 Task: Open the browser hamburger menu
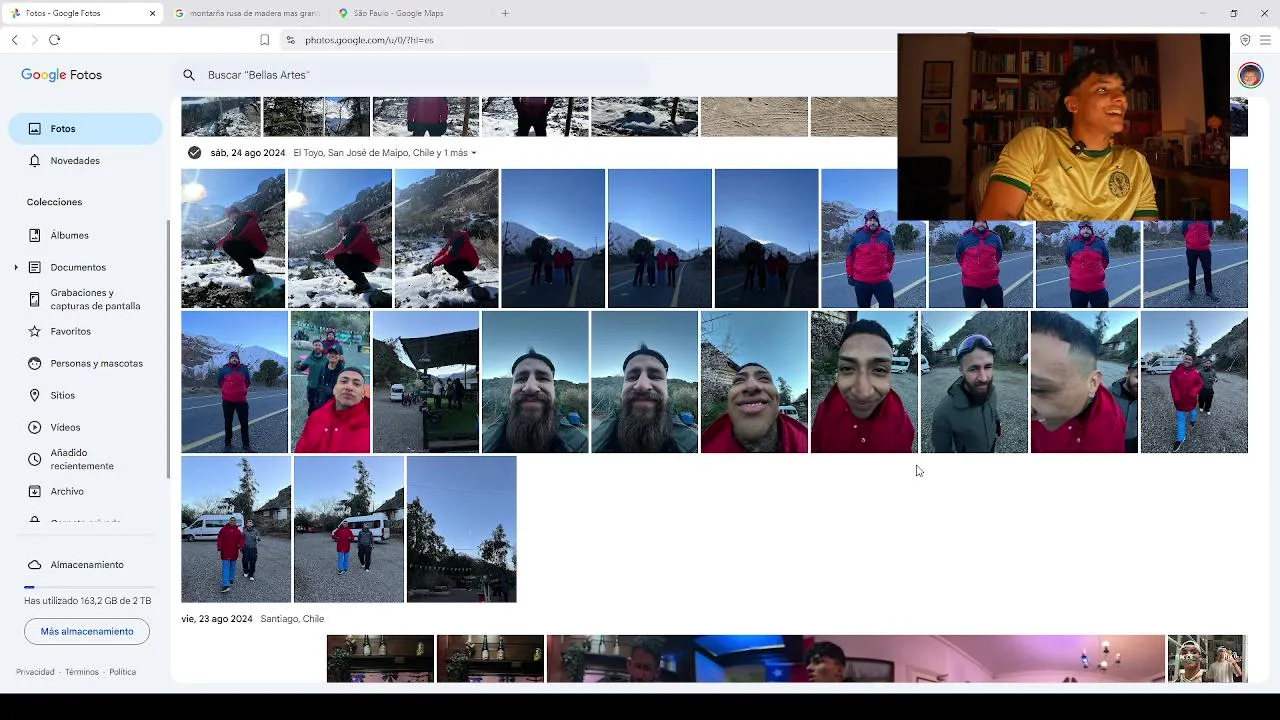click(x=1265, y=40)
